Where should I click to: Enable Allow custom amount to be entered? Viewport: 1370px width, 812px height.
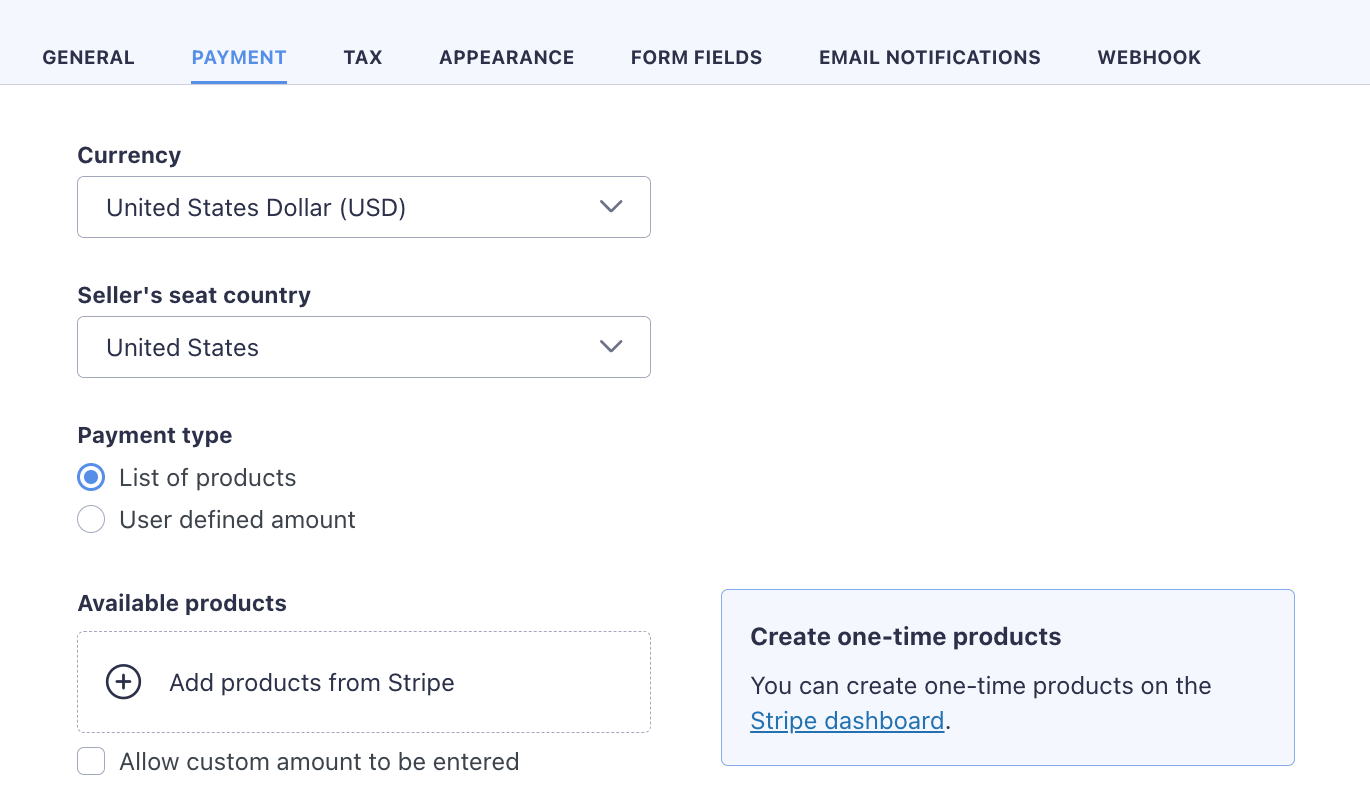point(91,761)
